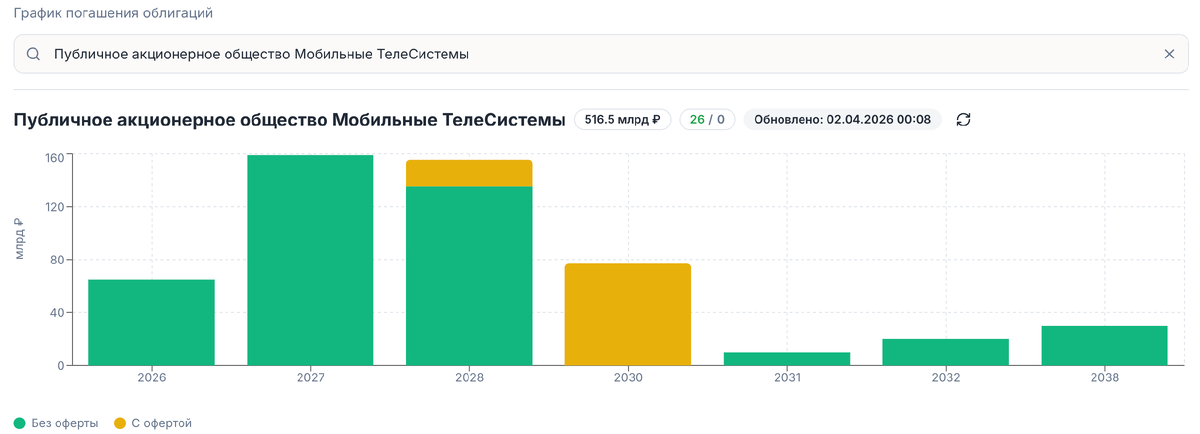Click the 'График погашения облигаций' heading
Viewport: 1200px width, 434px height.
113,14
